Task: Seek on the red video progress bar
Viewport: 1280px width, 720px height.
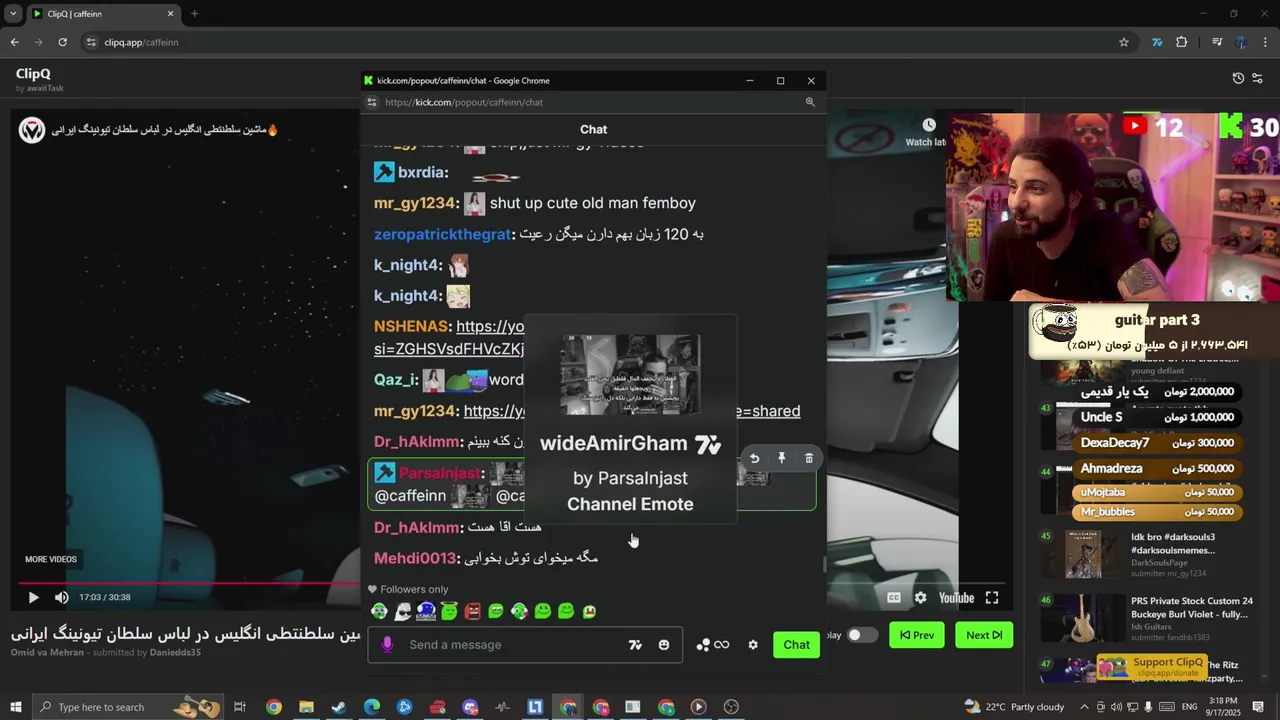Action: pos(189,582)
